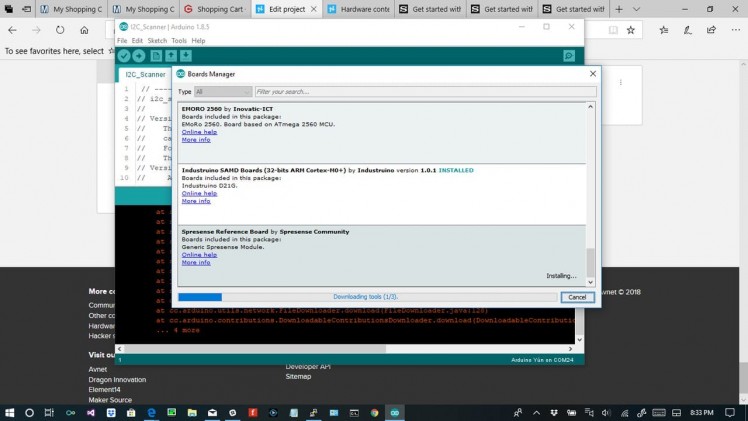This screenshot has height=421, width=748.
Task: Open the File menu in Arduino
Action: pyautogui.click(x=122, y=41)
